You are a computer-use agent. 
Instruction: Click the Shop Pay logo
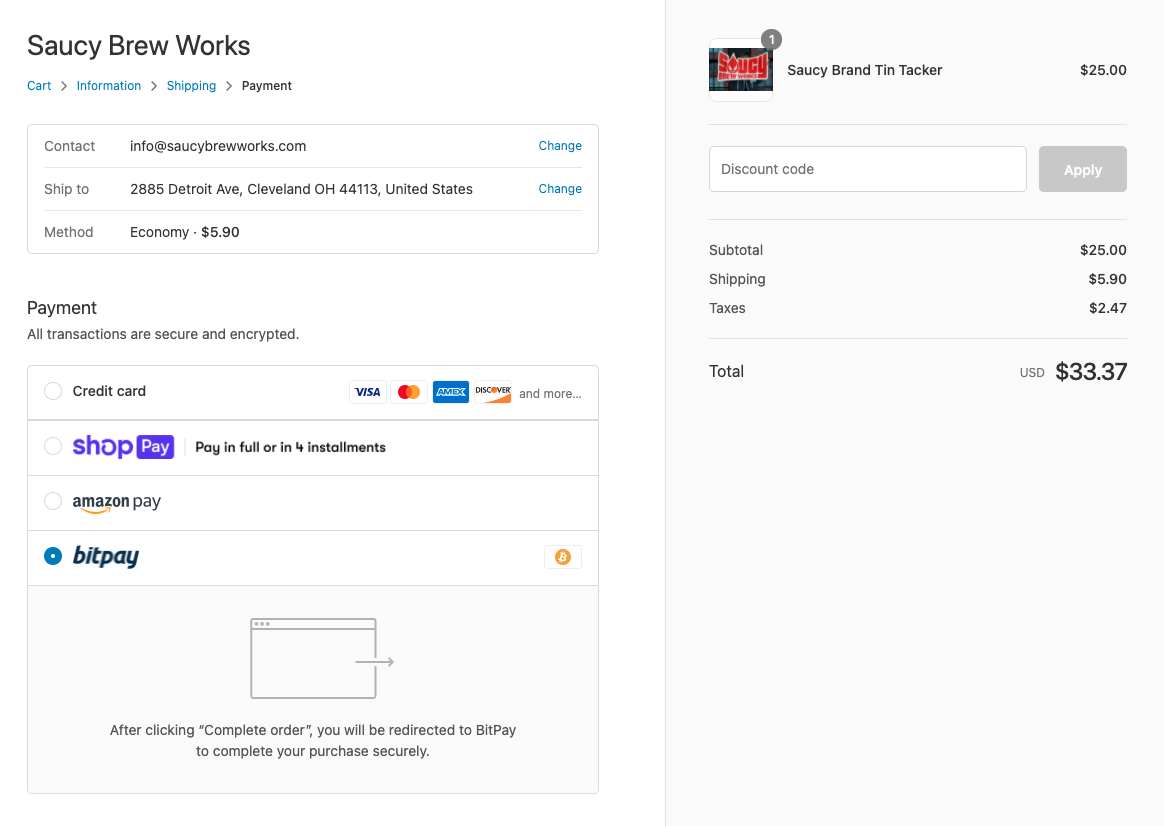coord(123,447)
